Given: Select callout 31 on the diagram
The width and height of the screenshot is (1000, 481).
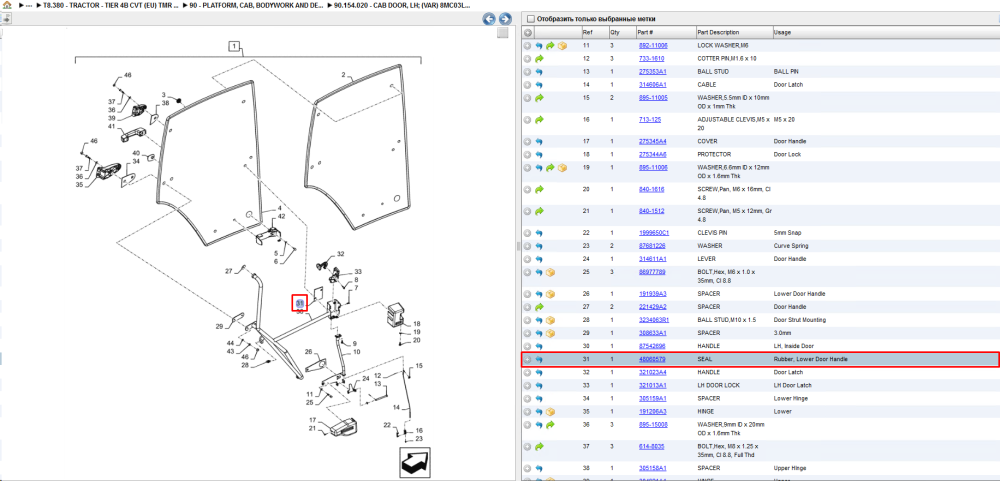Looking at the screenshot, I should point(300,302).
